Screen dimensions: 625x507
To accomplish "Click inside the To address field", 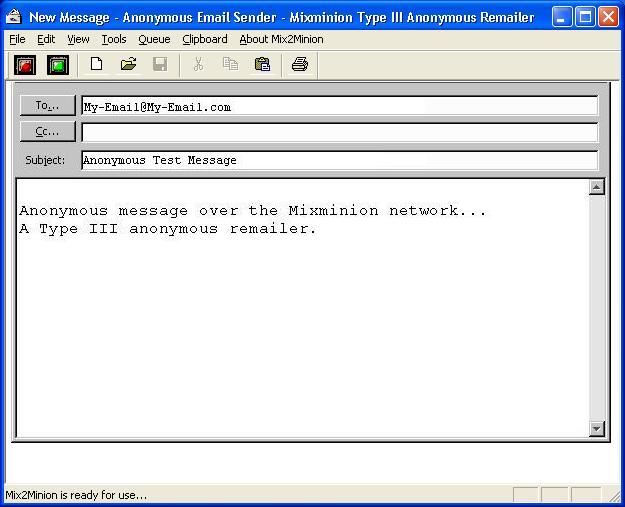I will point(340,106).
